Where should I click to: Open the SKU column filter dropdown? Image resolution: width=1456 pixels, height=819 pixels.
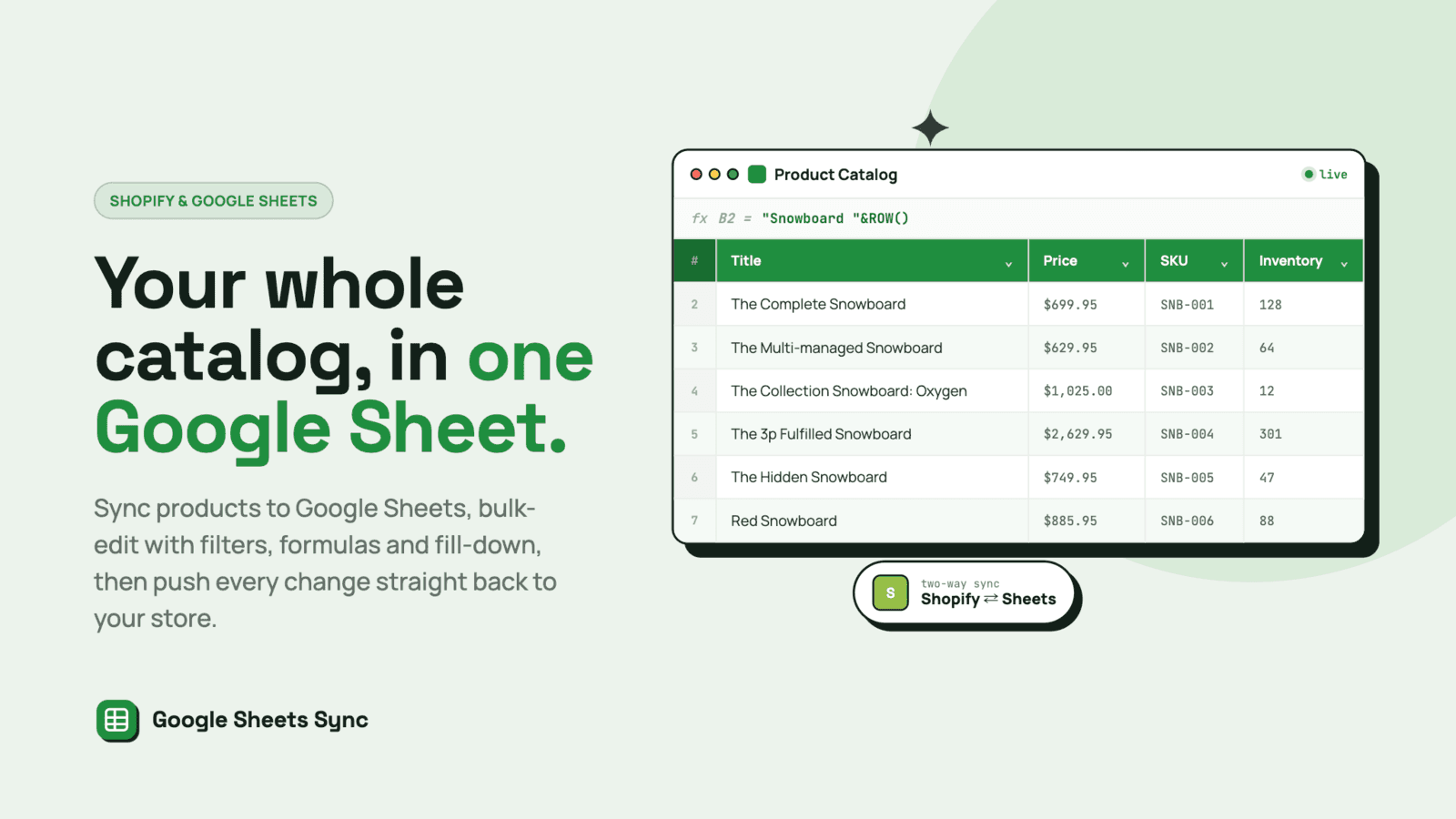point(1224,264)
